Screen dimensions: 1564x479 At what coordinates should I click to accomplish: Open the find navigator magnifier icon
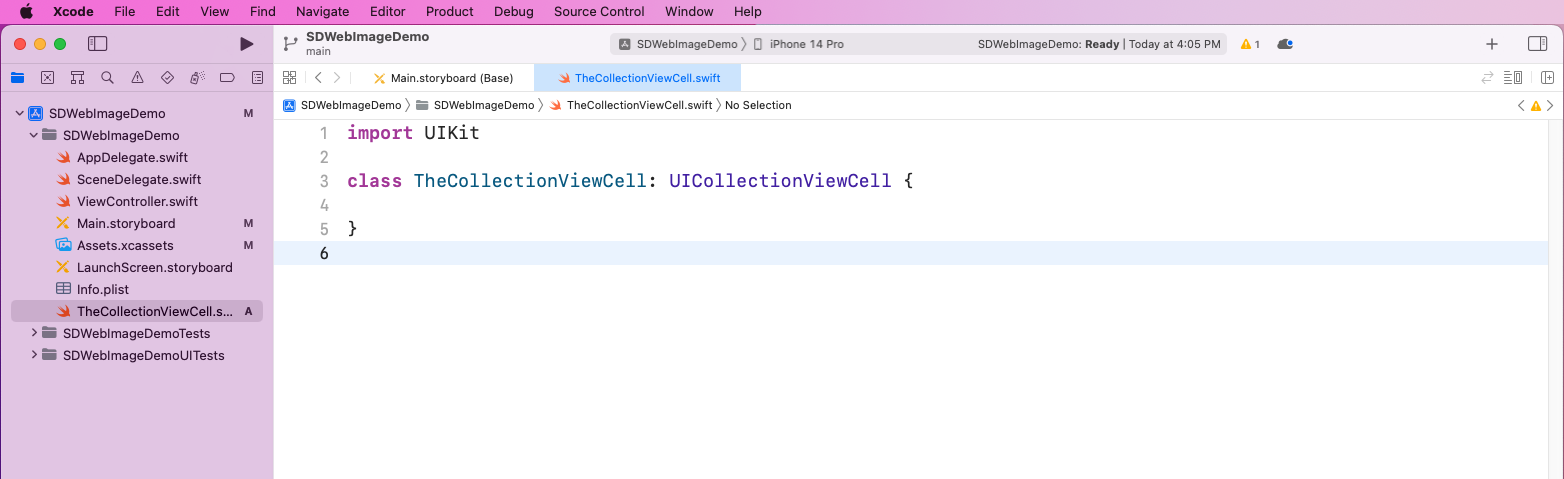[107, 77]
